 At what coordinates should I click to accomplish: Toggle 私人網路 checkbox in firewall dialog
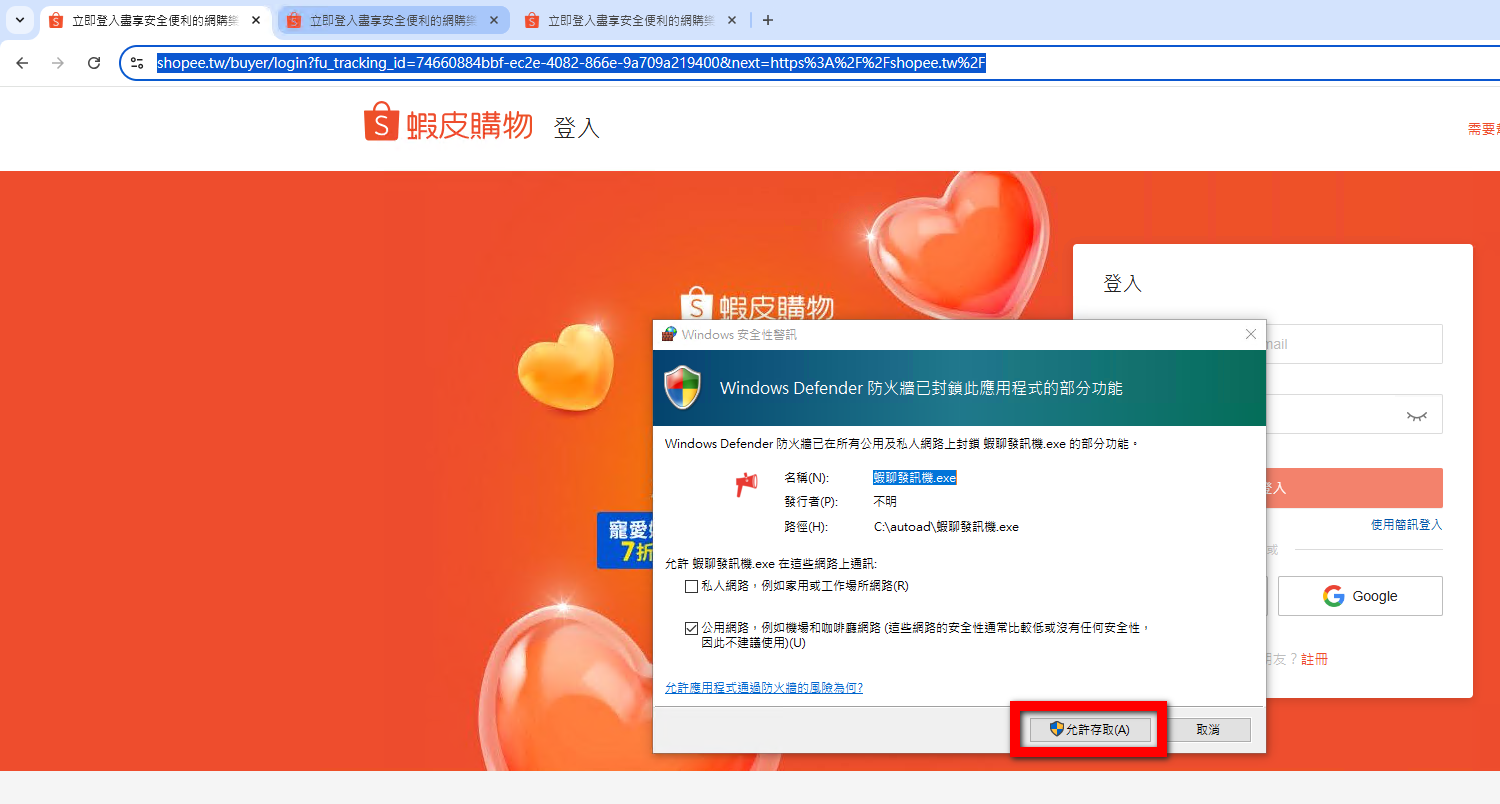(x=691, y=586)
